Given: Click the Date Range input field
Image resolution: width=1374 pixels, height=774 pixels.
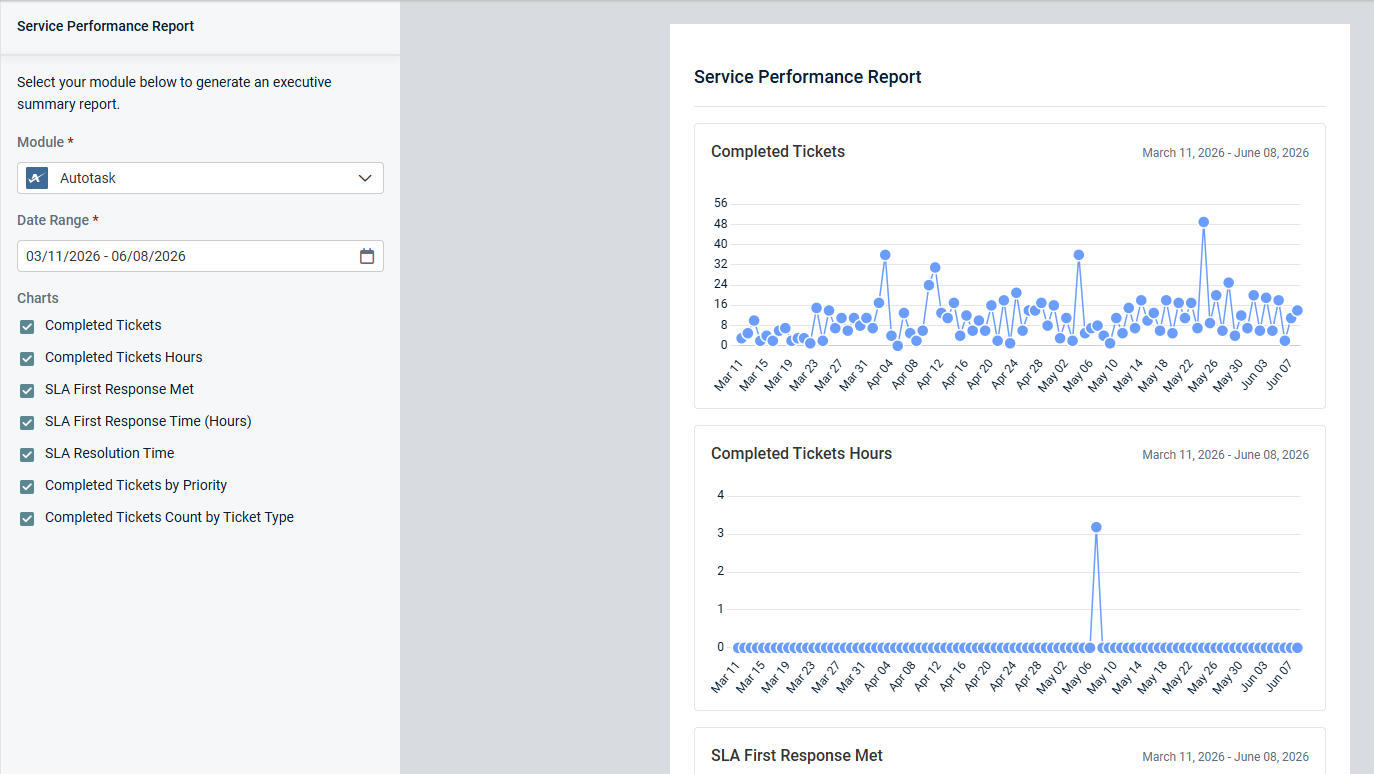Looking at the screenshot, I should [x=200, y=256].
